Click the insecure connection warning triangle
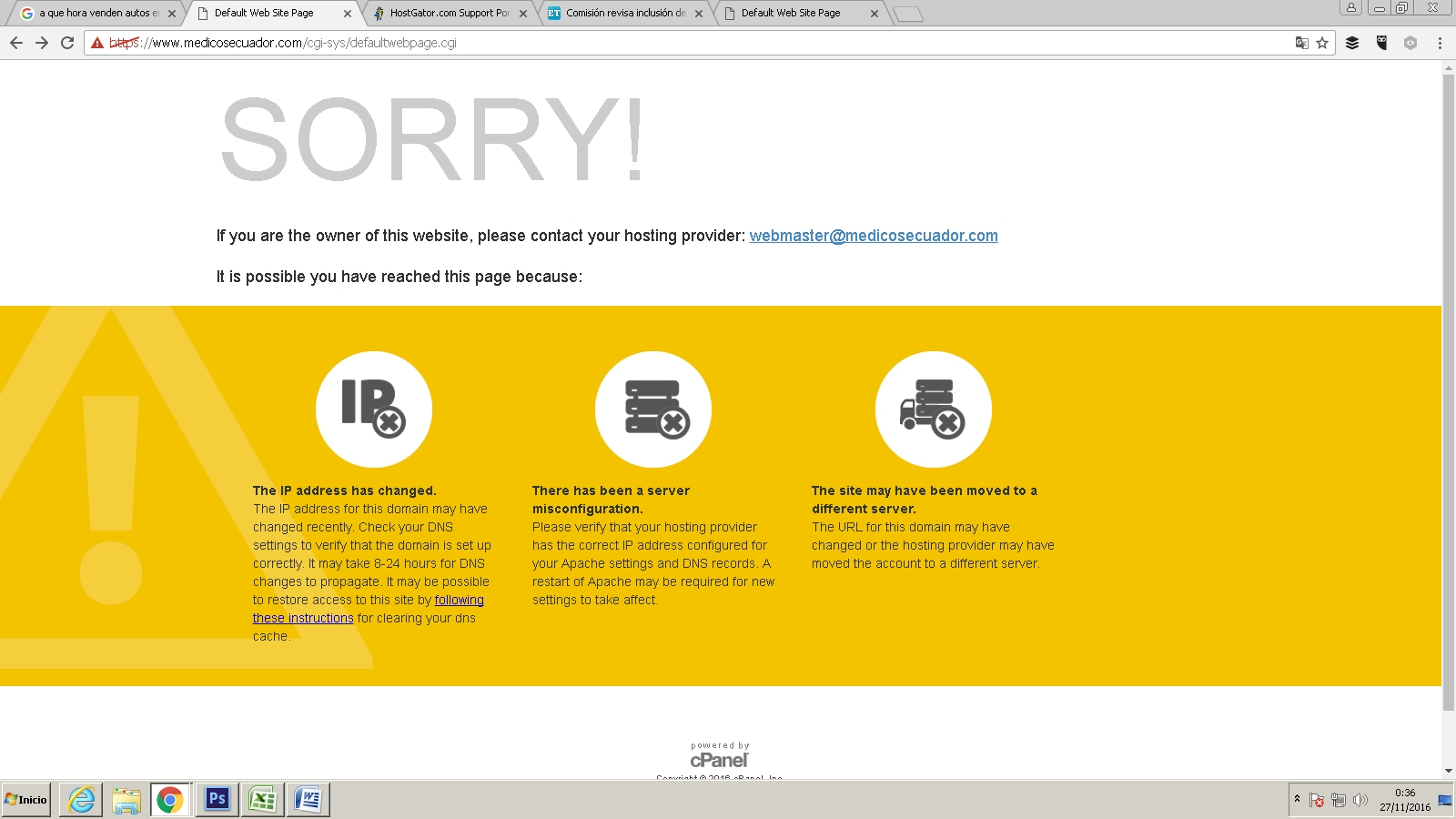1456x819 pixels. [x=97, y=43]
